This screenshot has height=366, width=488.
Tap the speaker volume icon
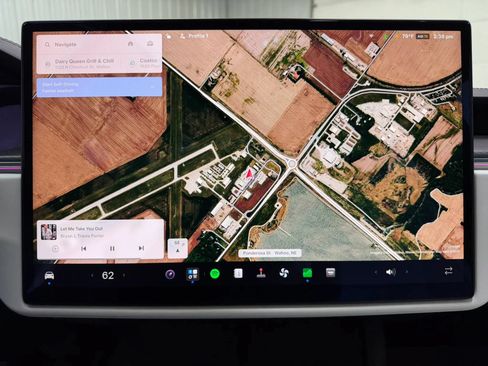click(390, 272)
